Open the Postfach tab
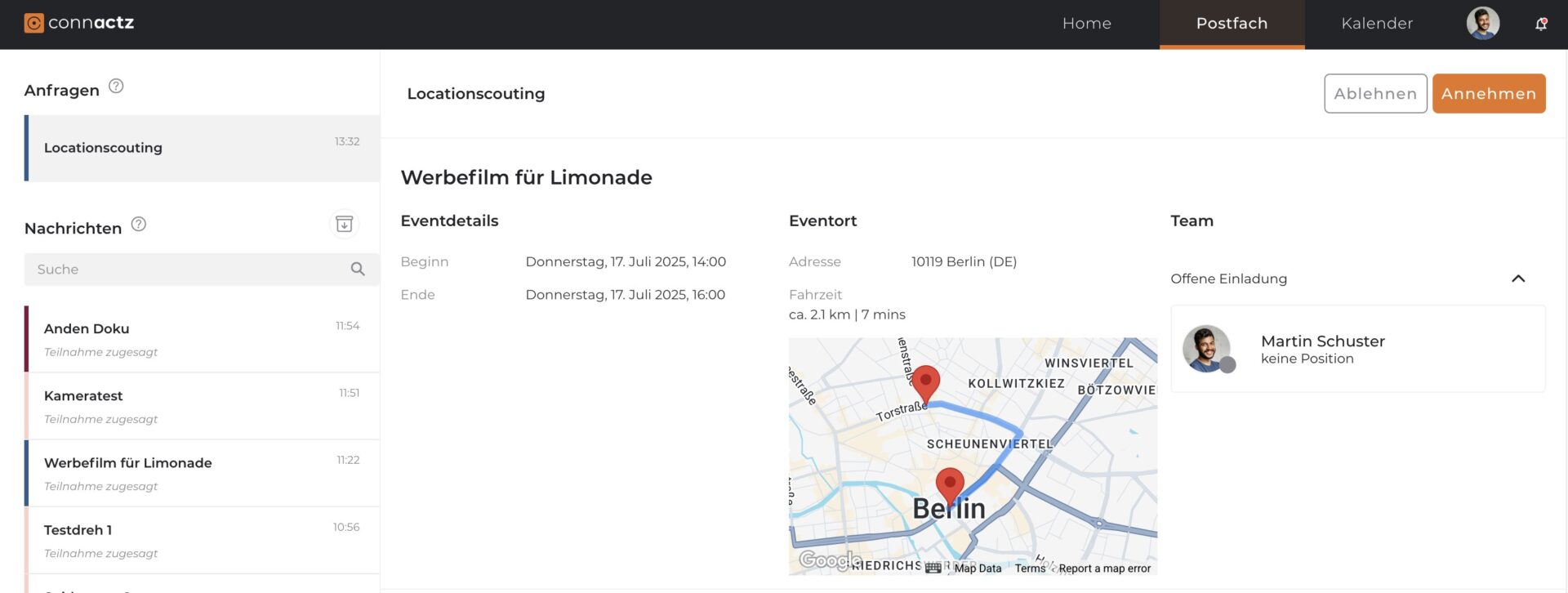This screenshot has width=1568, height=593. (1232, 24)
